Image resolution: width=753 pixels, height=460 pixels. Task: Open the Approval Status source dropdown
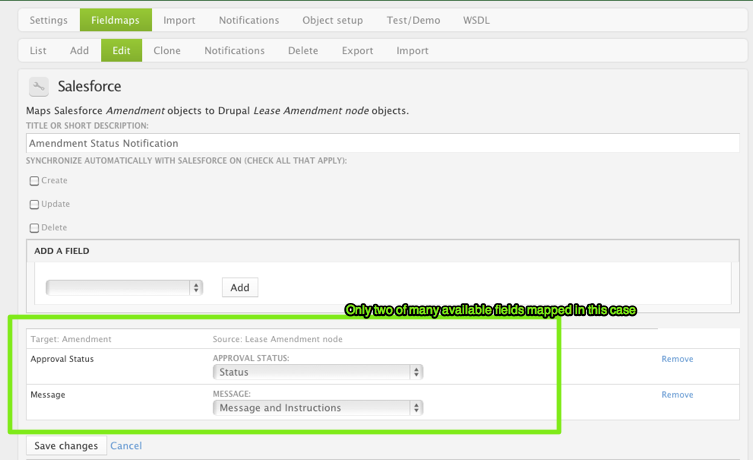coord(317,372)
